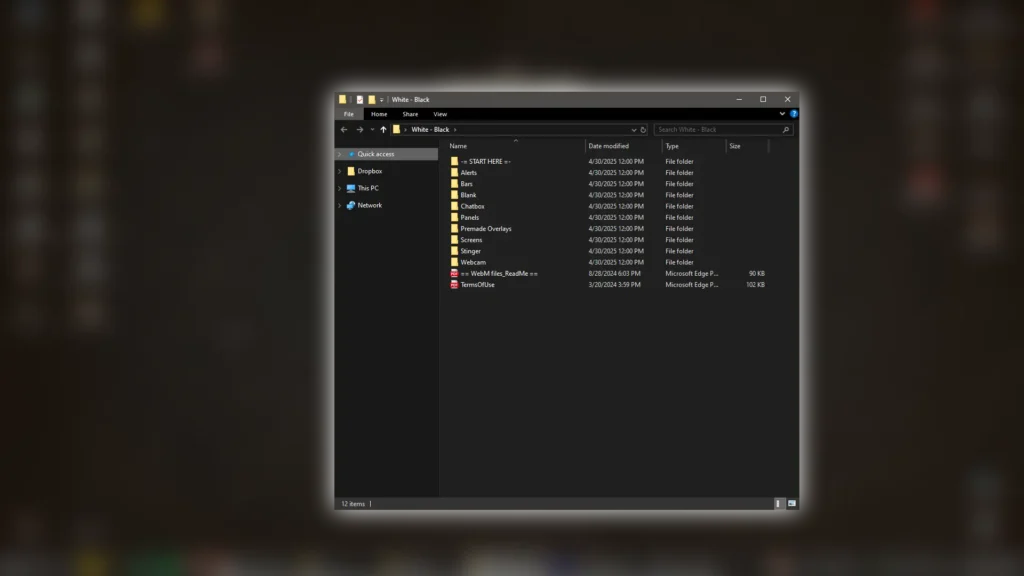
Task: Open Help using the question mark icon
Action: [x=795, y=114]
